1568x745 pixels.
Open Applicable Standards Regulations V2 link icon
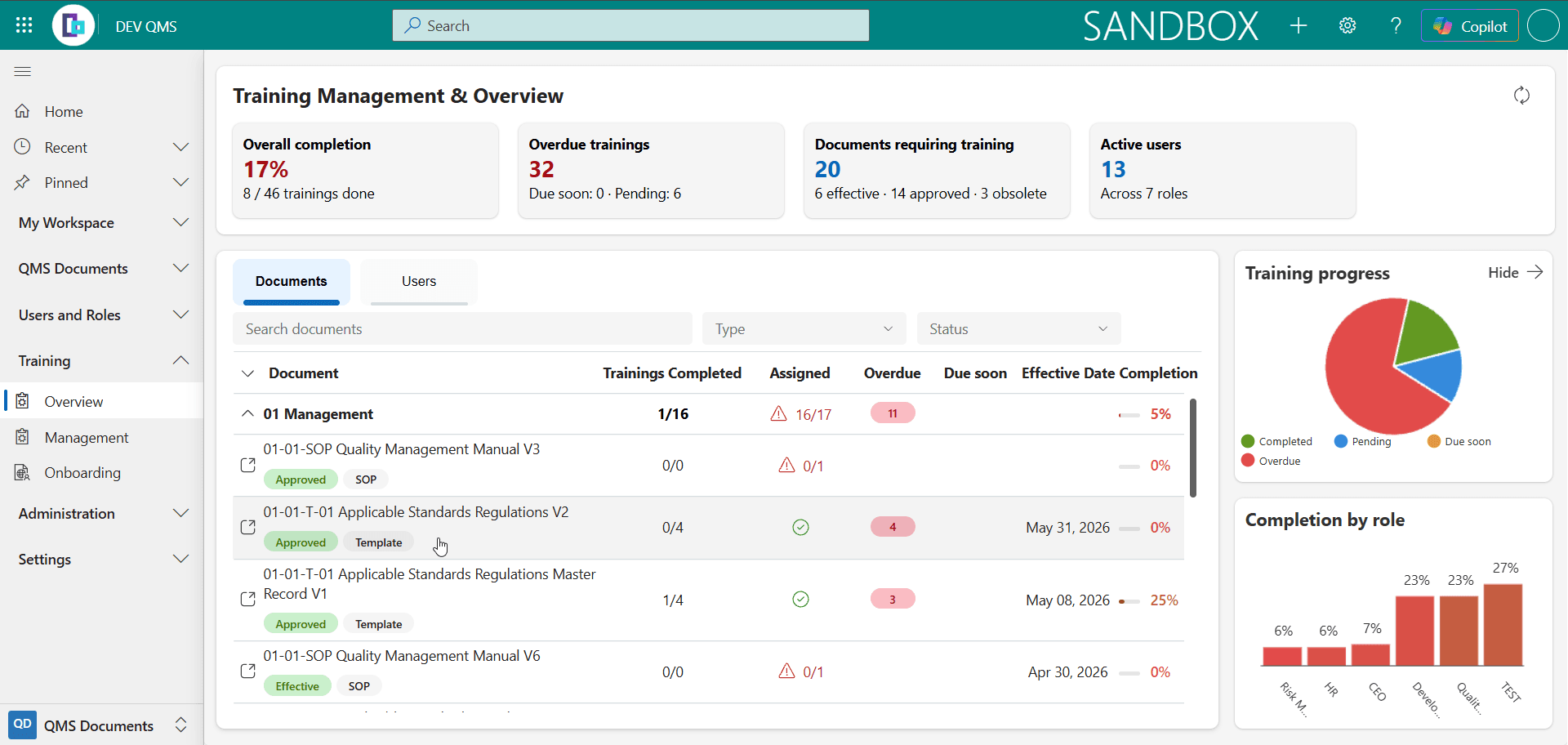click(248, 527)
